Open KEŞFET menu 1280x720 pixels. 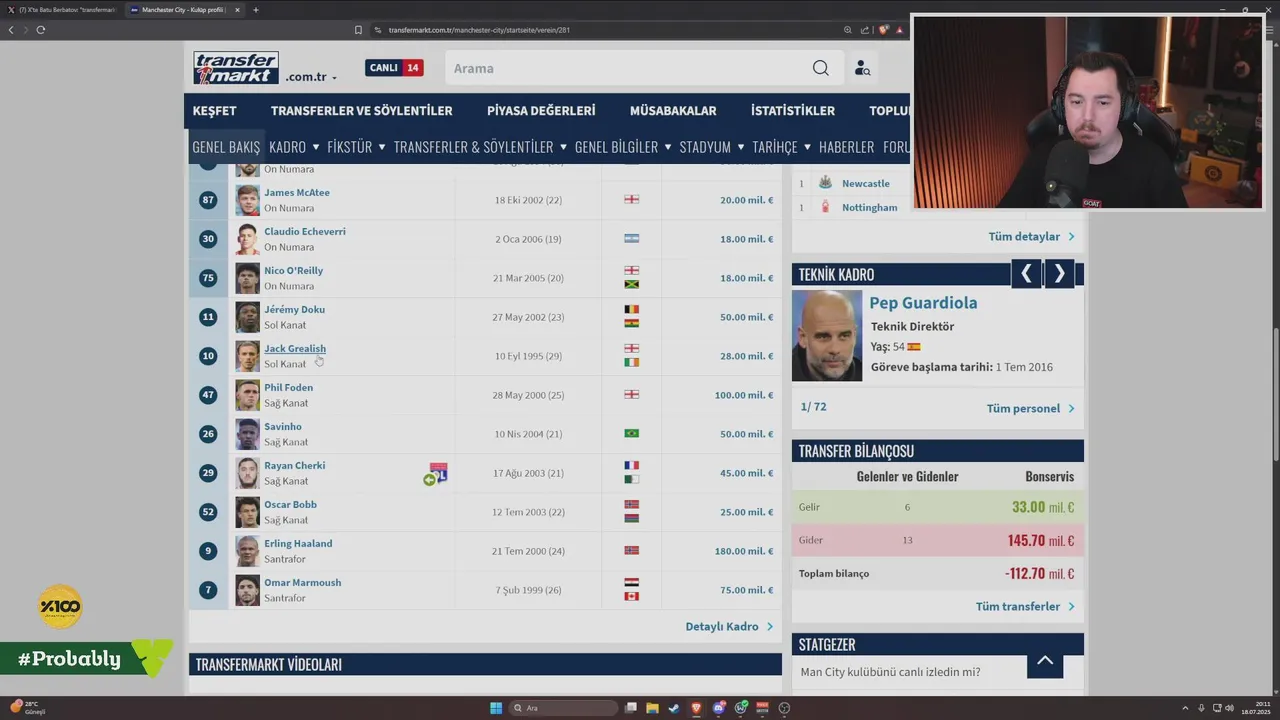click(x=215, y=111)
